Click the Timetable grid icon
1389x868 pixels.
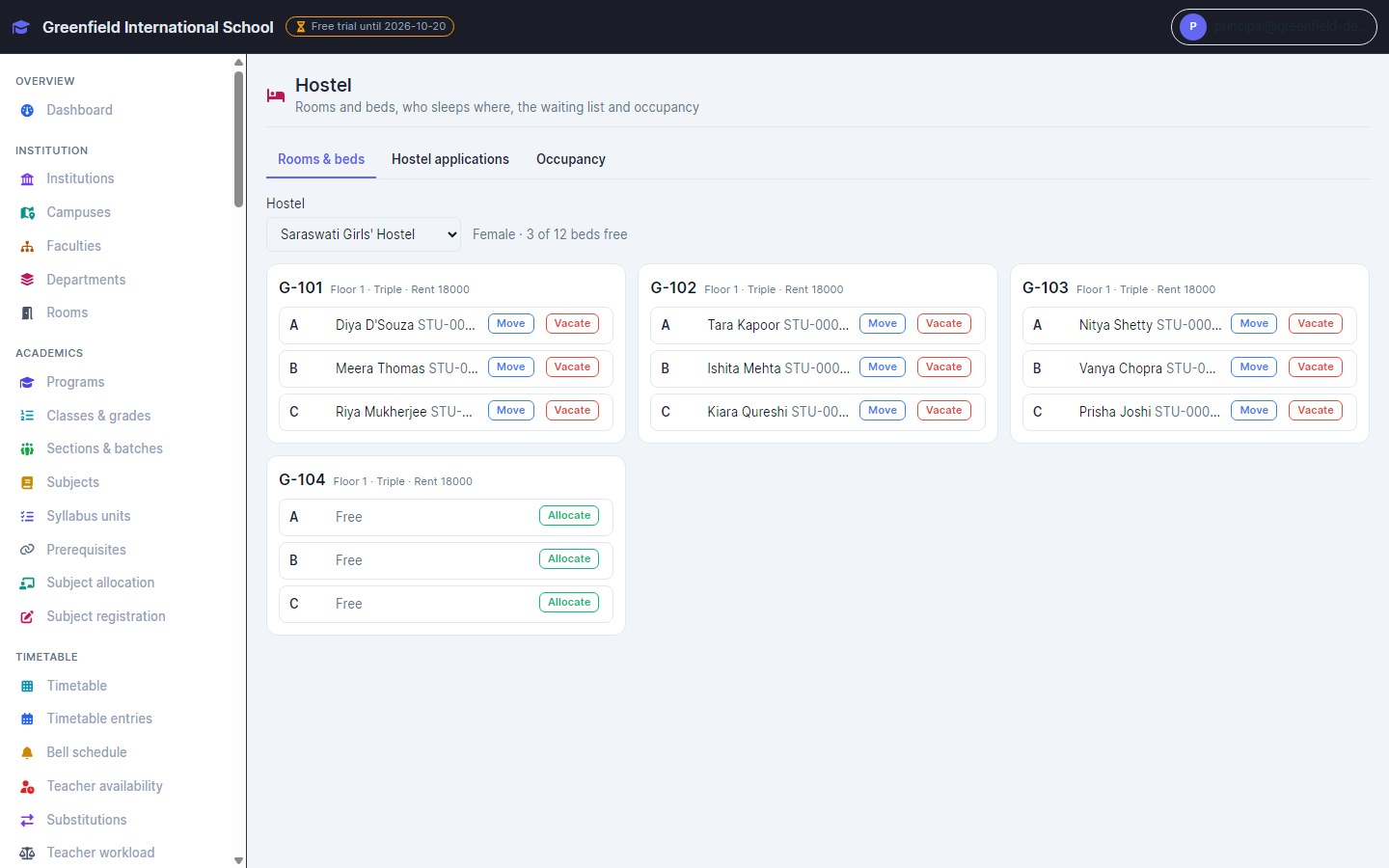click(27, 687)
